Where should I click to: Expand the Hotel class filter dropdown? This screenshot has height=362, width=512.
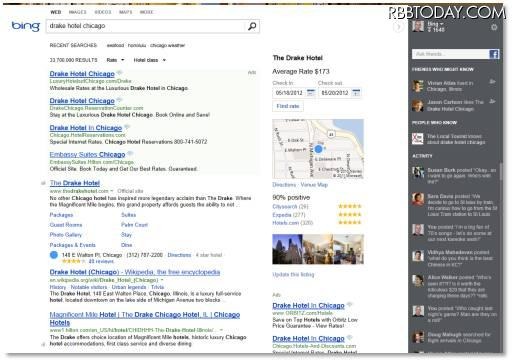(149, 60)
